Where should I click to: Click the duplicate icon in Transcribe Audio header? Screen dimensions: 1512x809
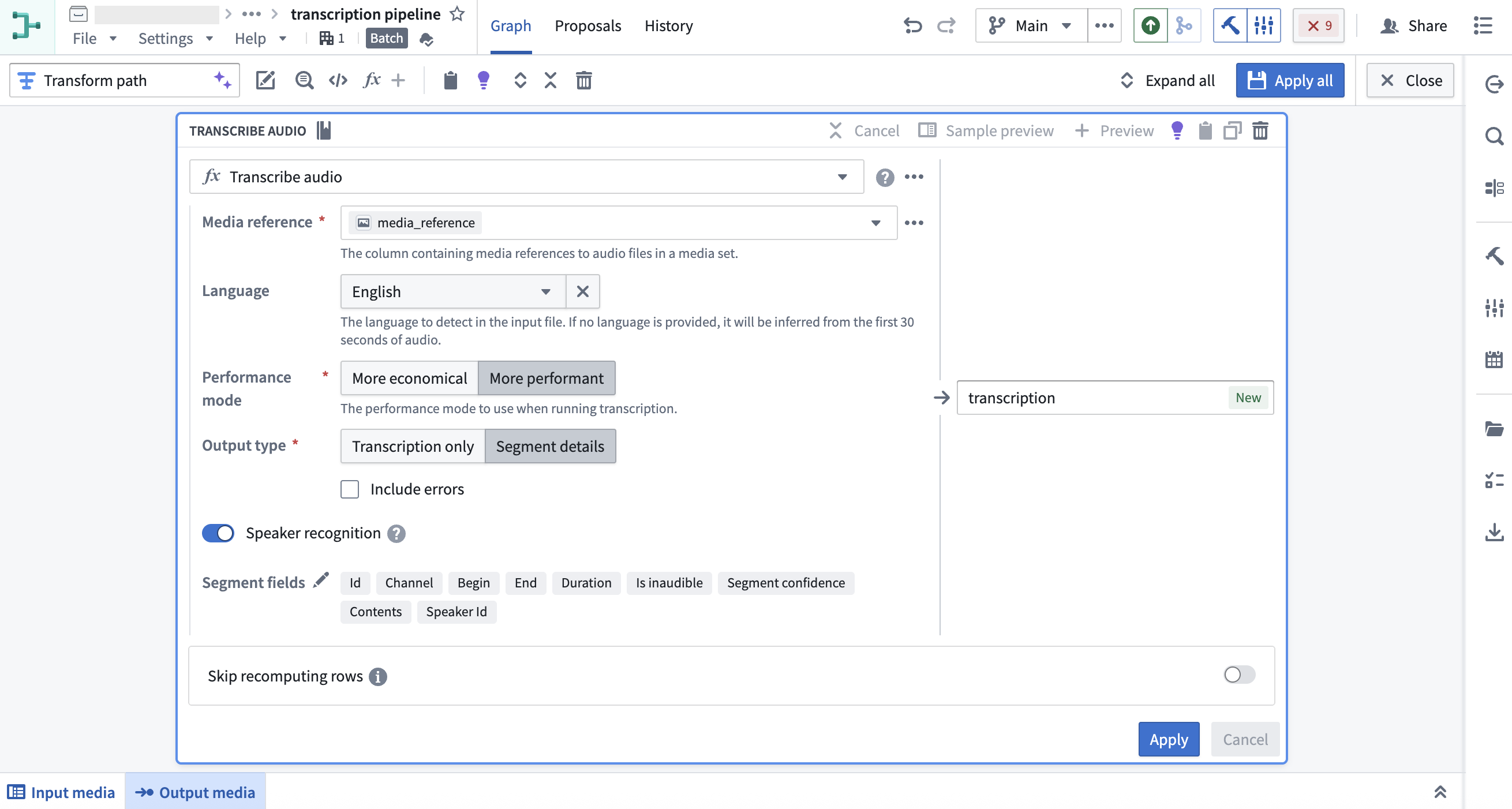(x=1232, y=130)
